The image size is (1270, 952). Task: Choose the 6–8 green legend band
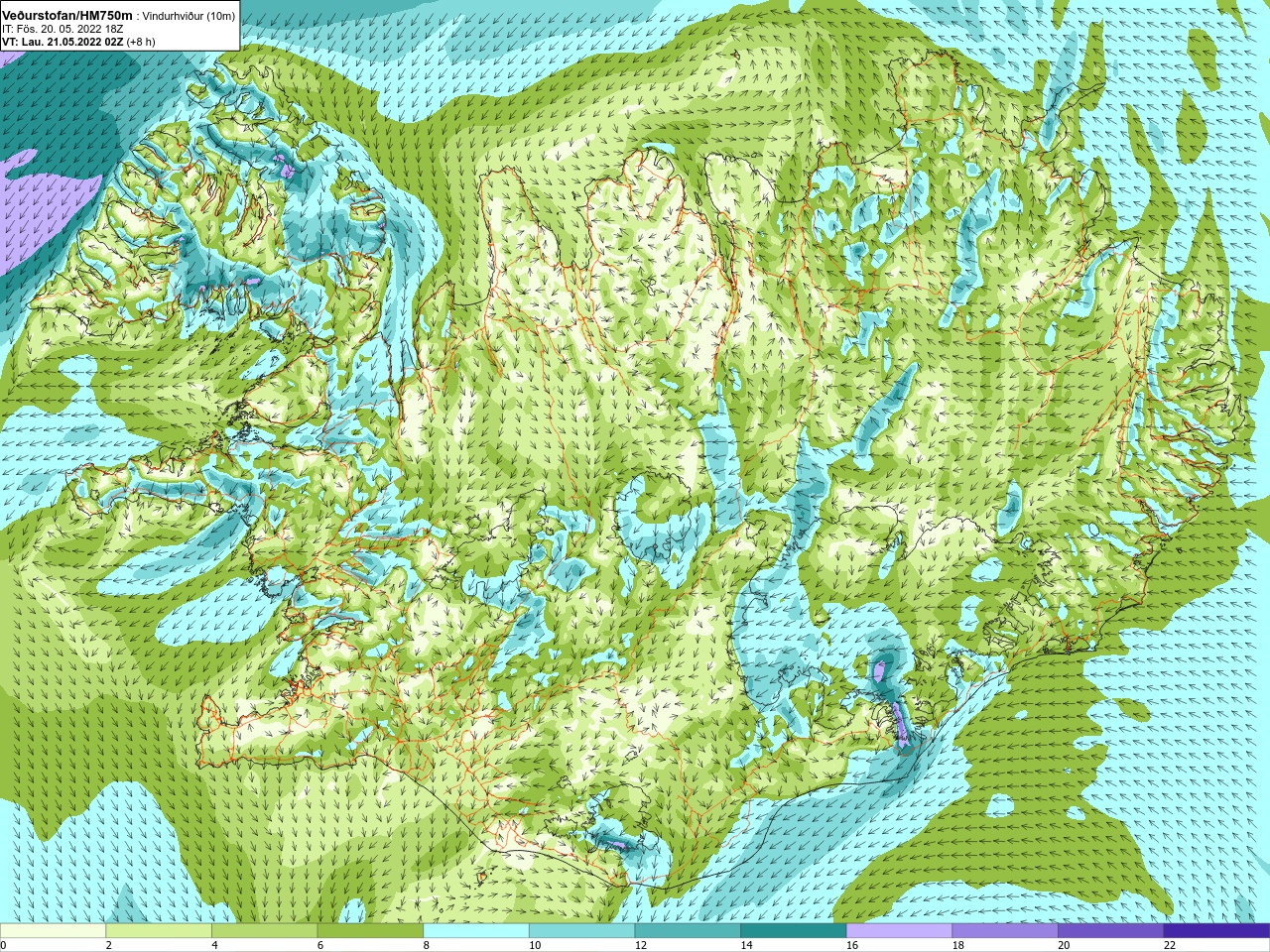coord(370,931)
